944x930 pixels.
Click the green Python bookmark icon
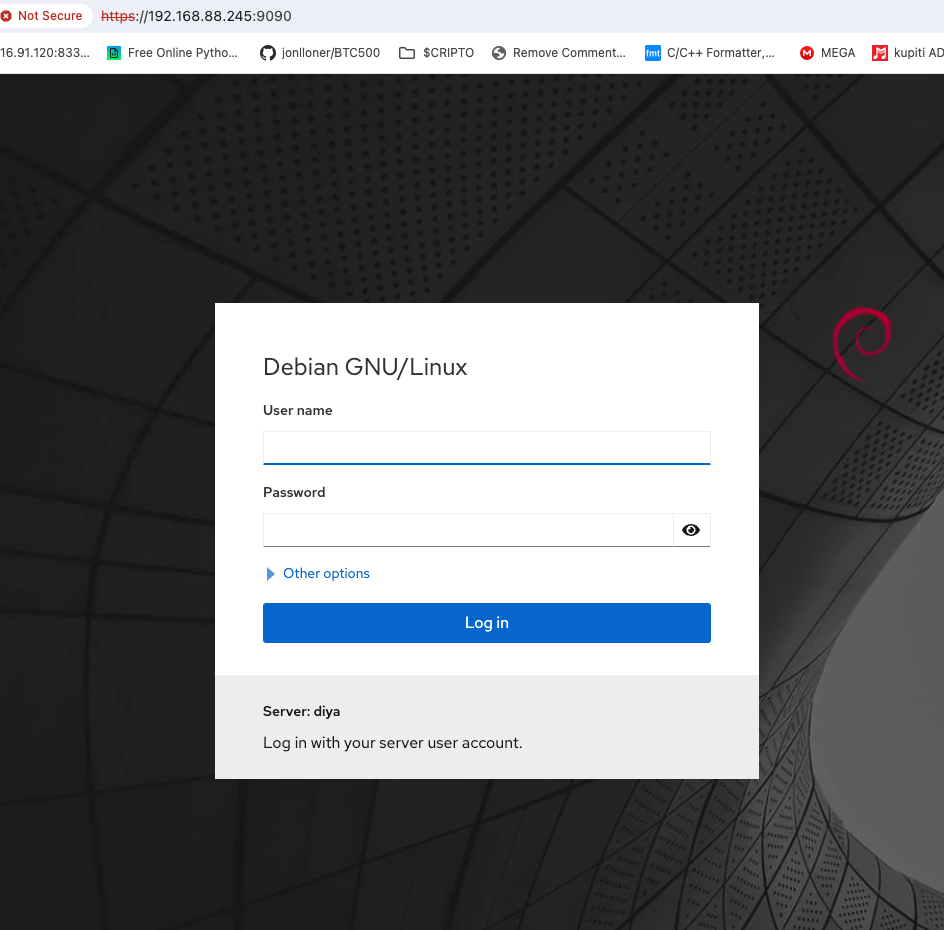[x=114, y=53]
